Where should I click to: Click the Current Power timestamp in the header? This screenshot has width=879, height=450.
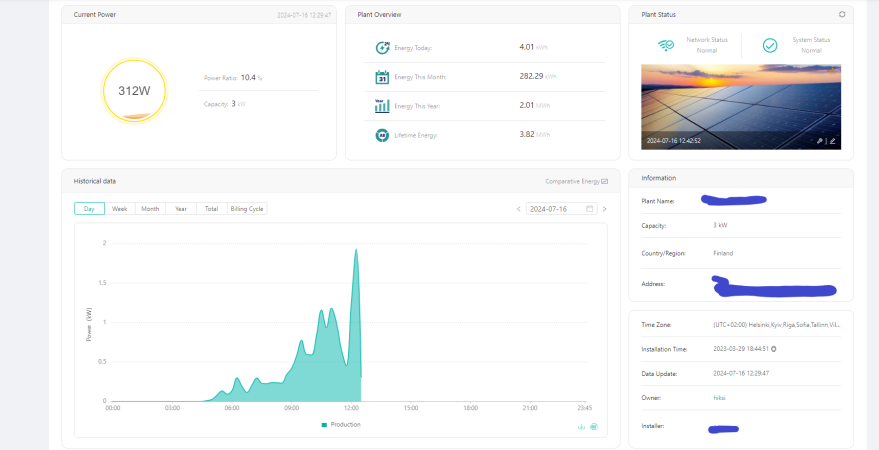pos(304,15)
